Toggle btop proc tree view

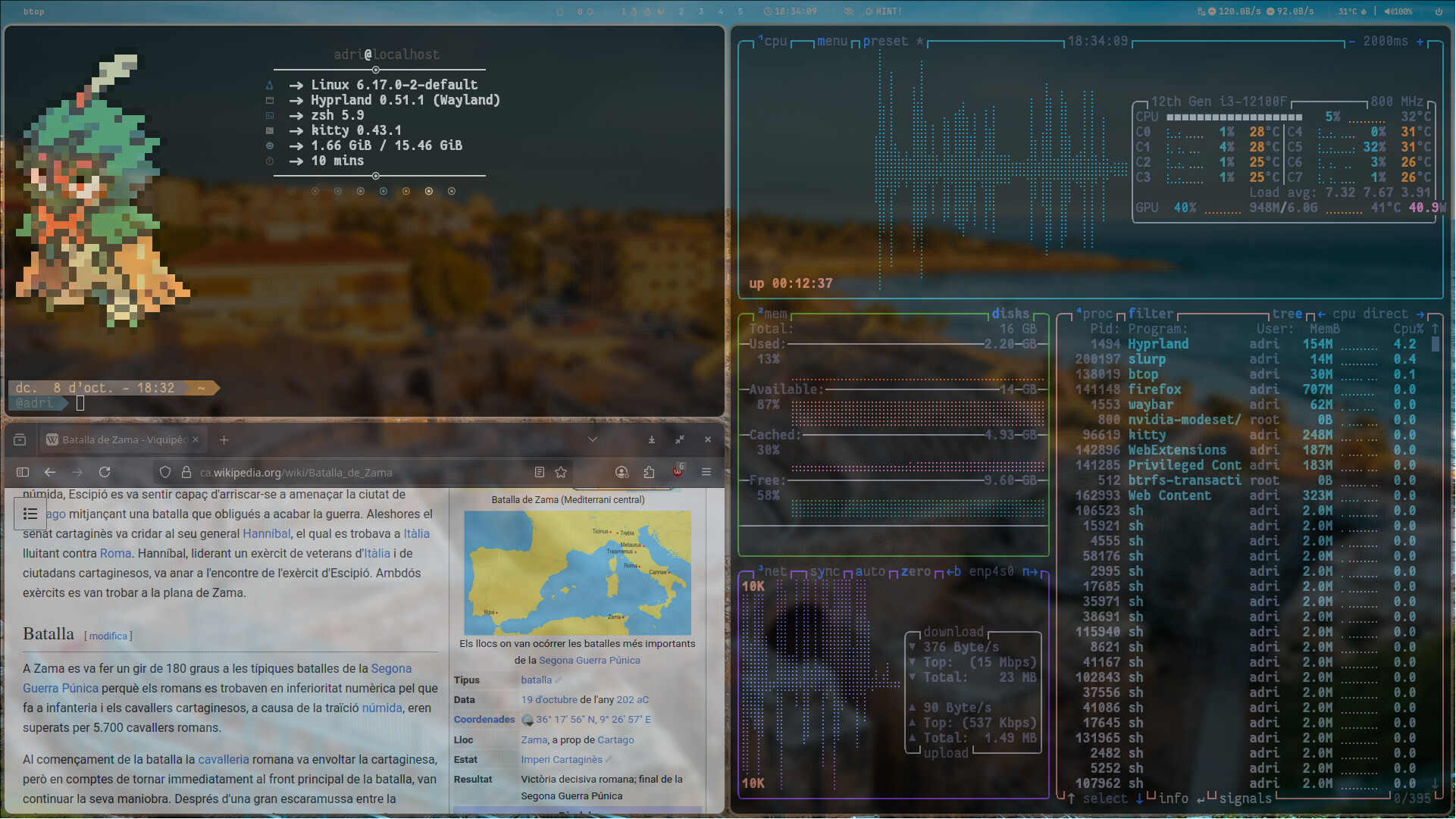coord(1286,314)
